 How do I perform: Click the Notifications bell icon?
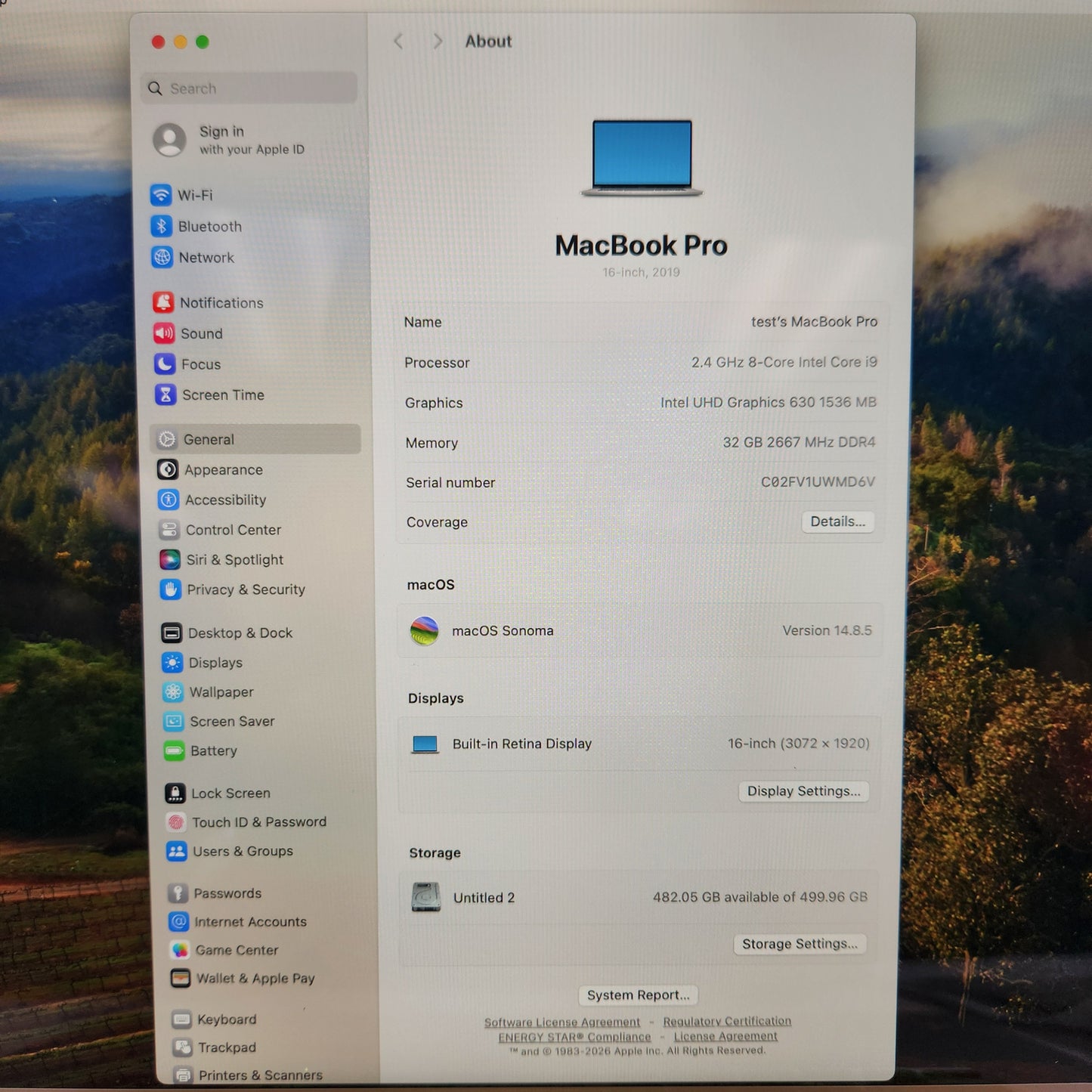click(x=163, y=302)
